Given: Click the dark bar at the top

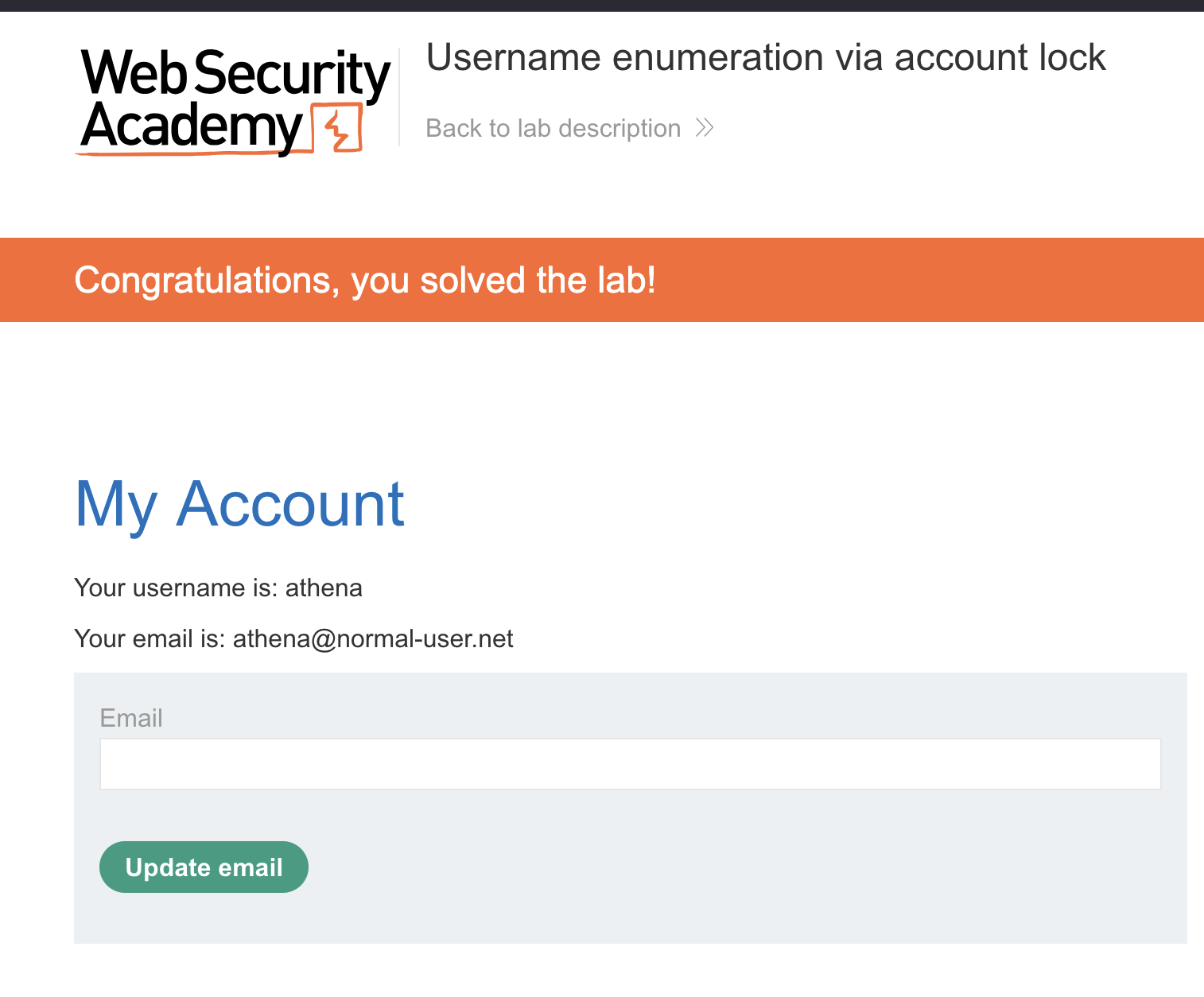Looking at the screenshot, I should coord(602,6).
